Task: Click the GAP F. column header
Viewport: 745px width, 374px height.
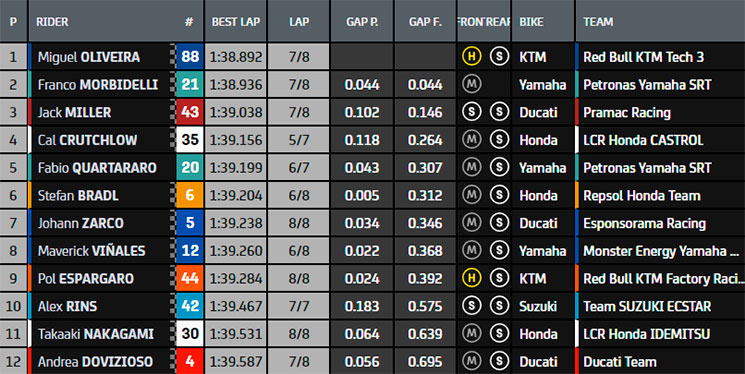Action: (425, 22)
